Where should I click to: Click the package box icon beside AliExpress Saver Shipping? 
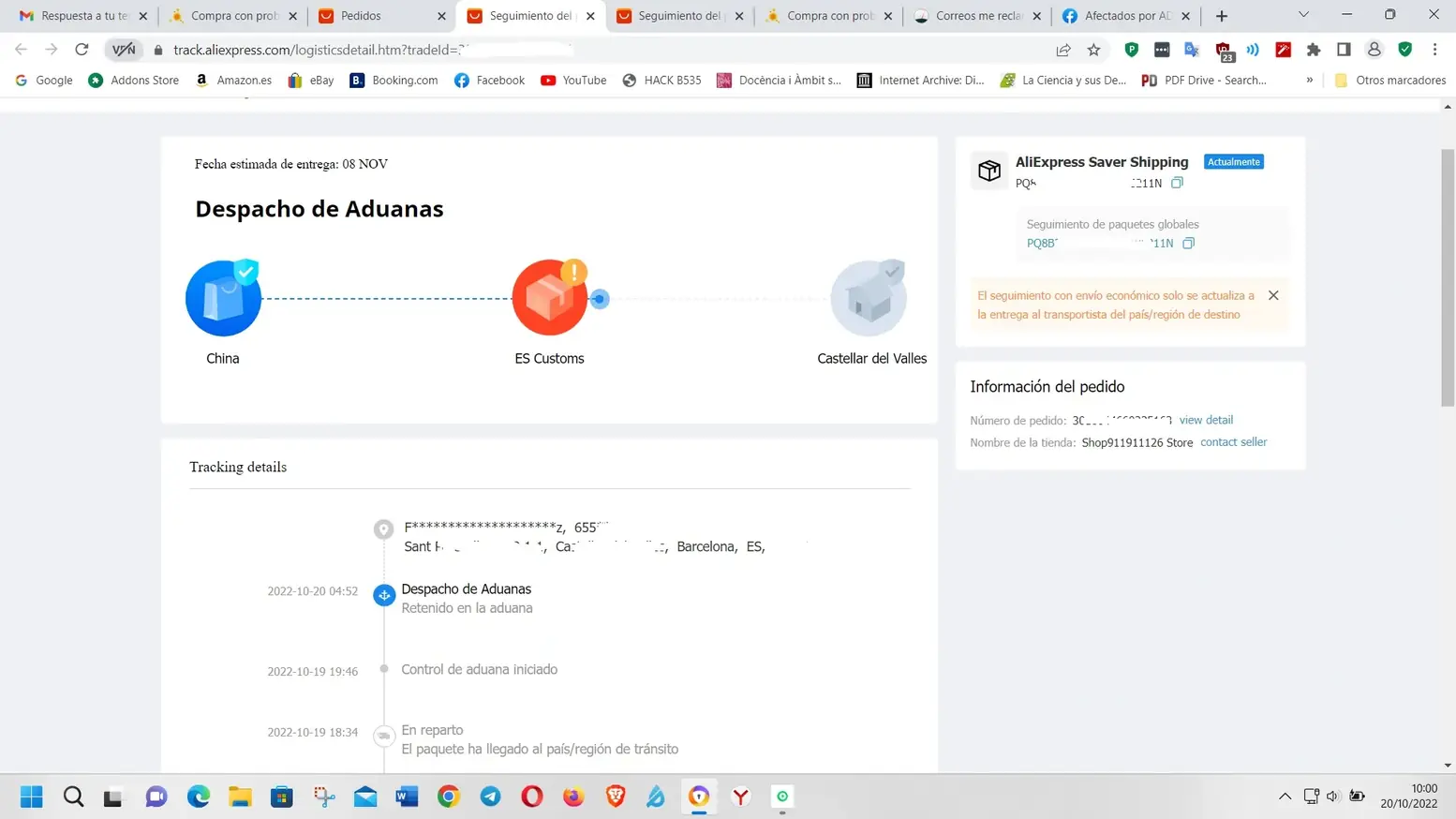tap(989, 170)
